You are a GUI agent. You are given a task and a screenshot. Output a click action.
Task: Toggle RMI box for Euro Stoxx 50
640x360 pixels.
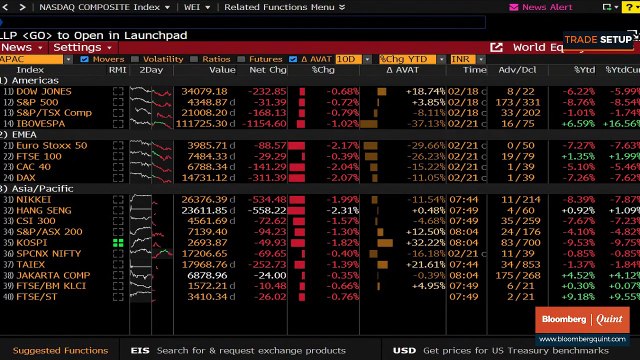(x=118, y=145)
